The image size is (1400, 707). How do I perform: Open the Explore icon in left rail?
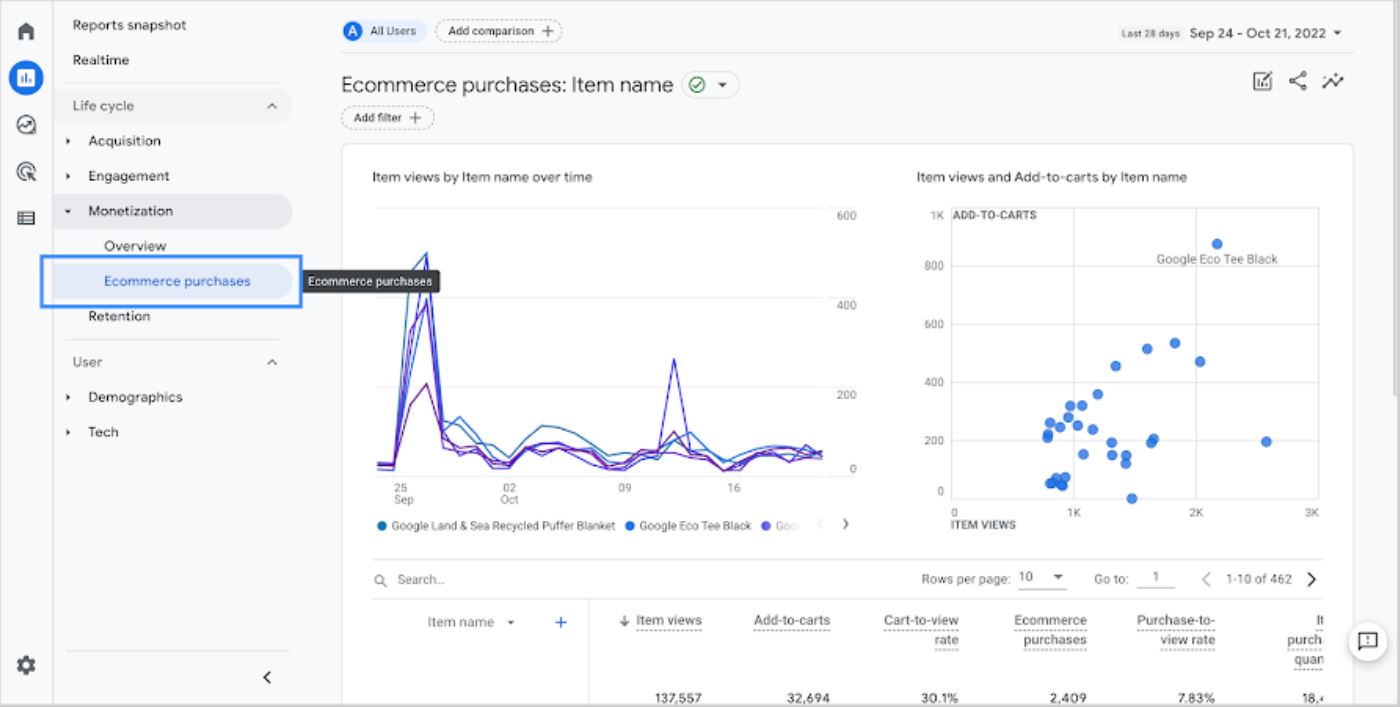click(x=26, y=125)
